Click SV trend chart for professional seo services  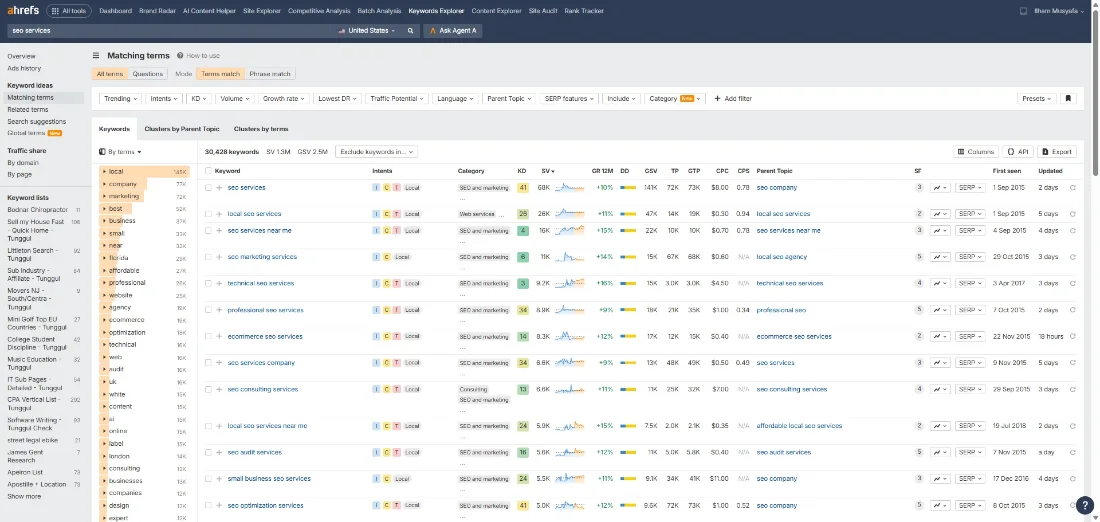[x=570, y=310]
